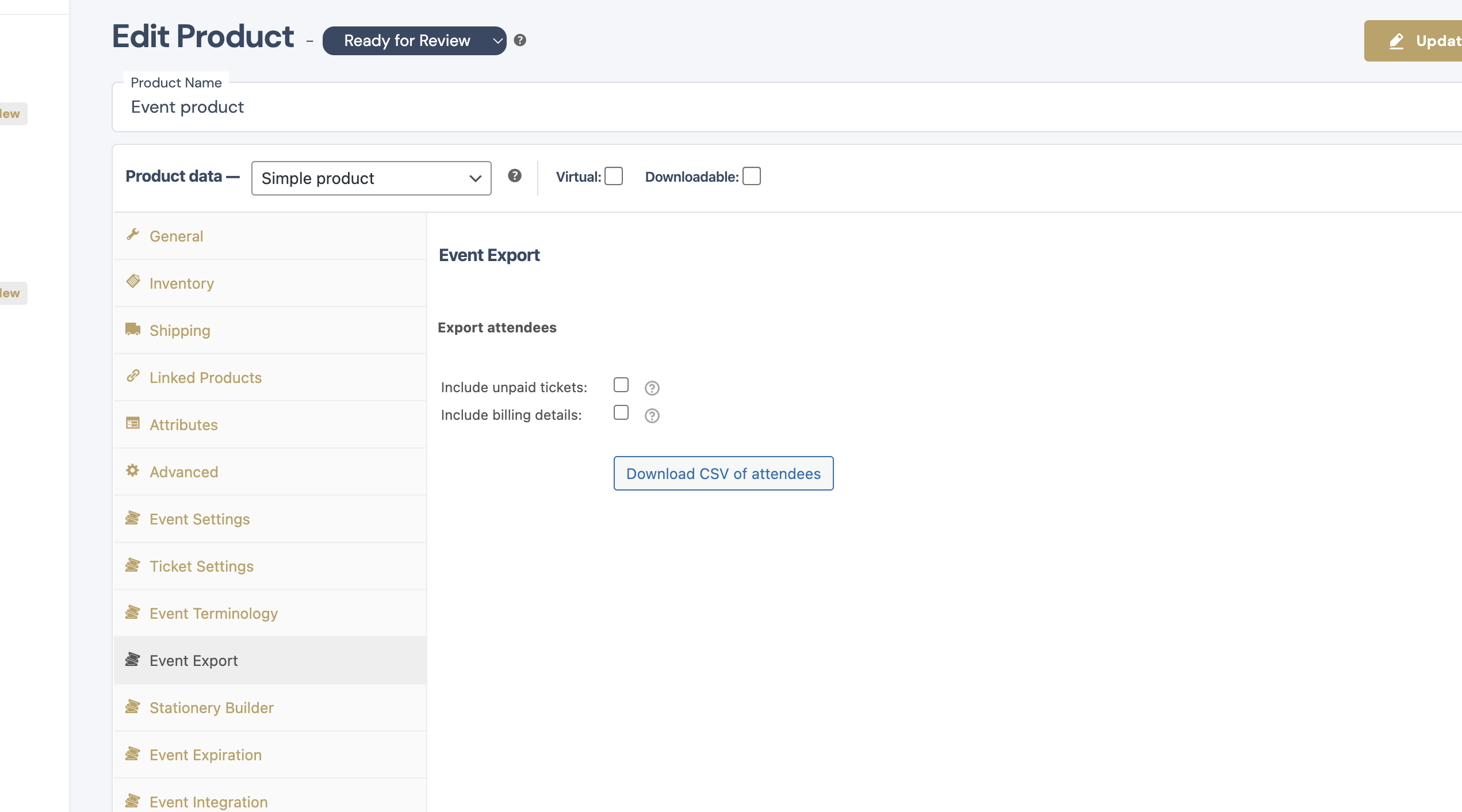Click Download CSV of attendees button

pyautogui.click(x=724, y=473)
